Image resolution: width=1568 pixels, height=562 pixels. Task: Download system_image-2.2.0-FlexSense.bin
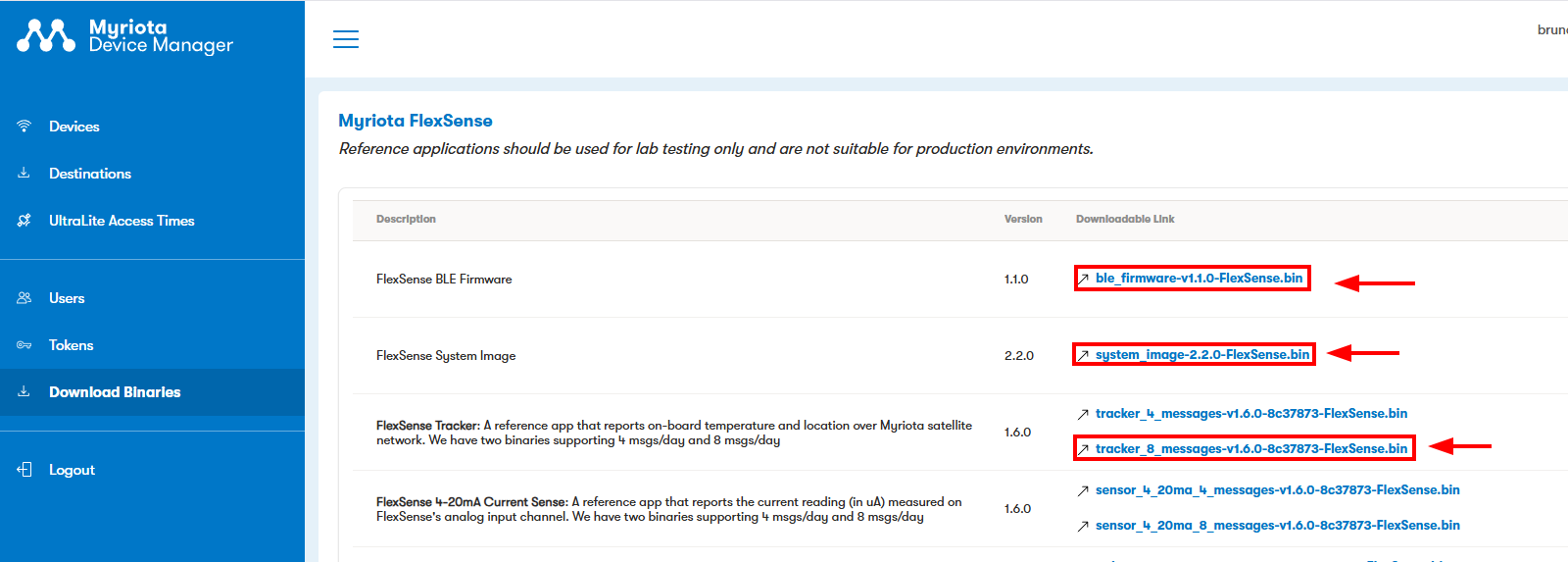(x=1202, y=355)
